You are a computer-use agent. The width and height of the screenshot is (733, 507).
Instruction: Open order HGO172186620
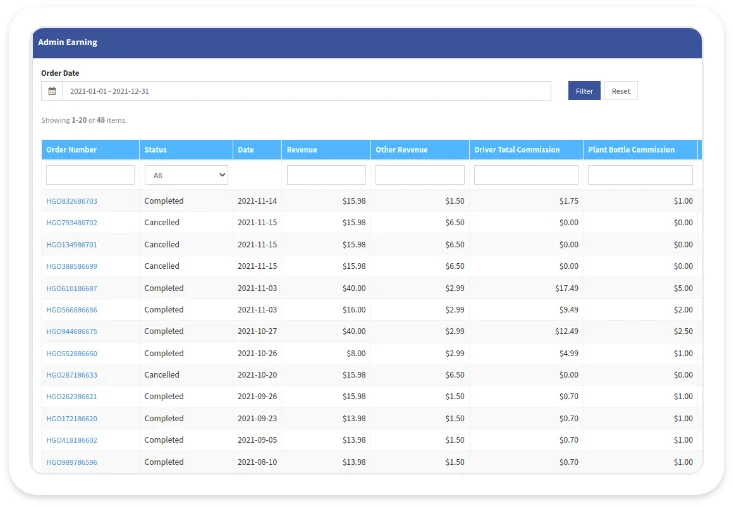(72, 418)
